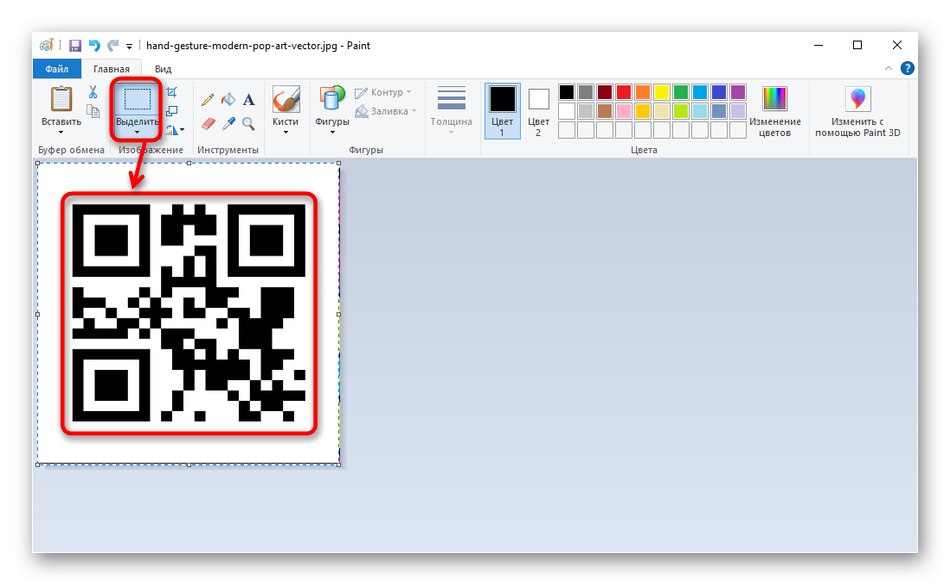Image resolution: width=950 pixels, height=585 pixels.
Task: Open Изменение цветов color editor
Action: click(775, 111)
